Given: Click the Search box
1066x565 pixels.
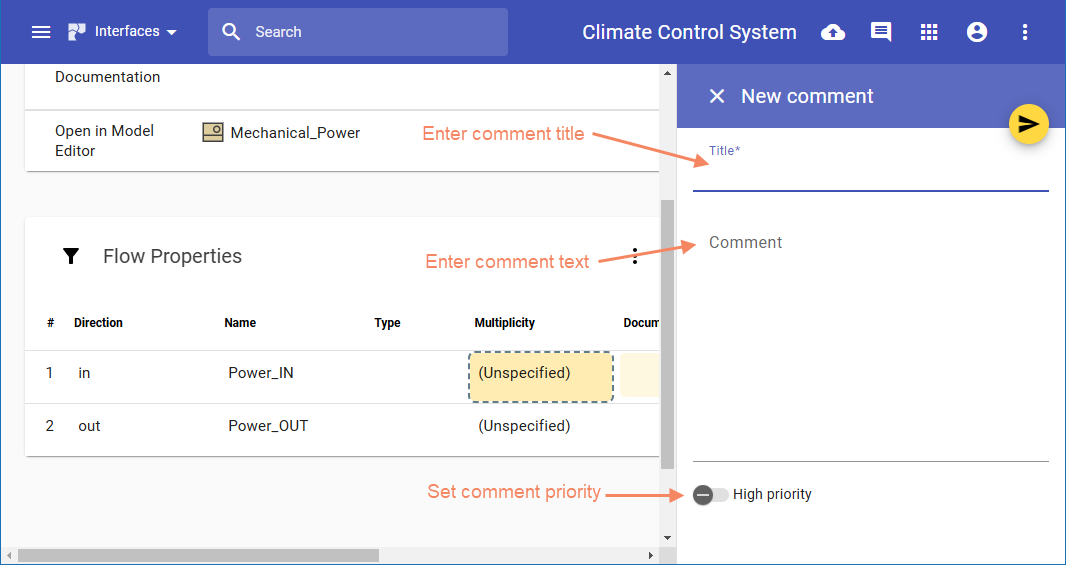Looking at the screenshot, I should click(358, 32).
